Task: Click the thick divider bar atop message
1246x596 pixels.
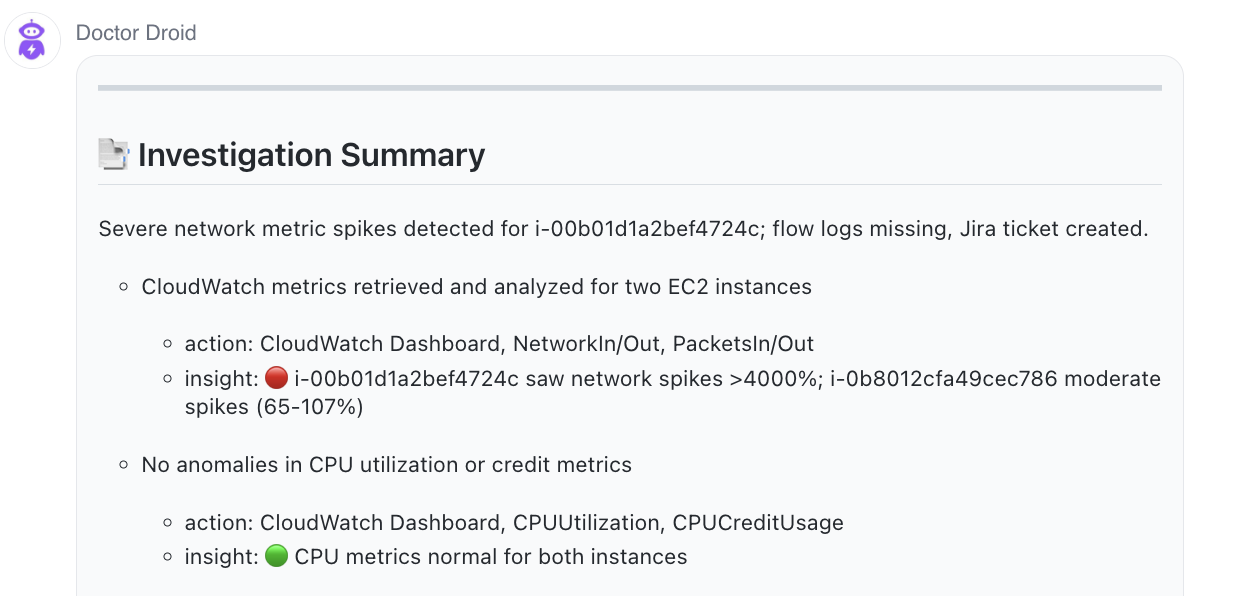Action: point(630,88)
